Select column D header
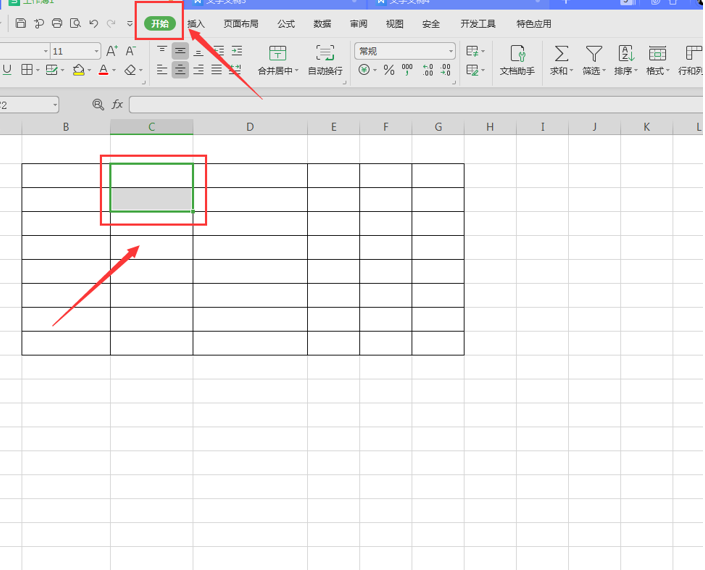Screen dimensions: 705x570 [250, 127]
